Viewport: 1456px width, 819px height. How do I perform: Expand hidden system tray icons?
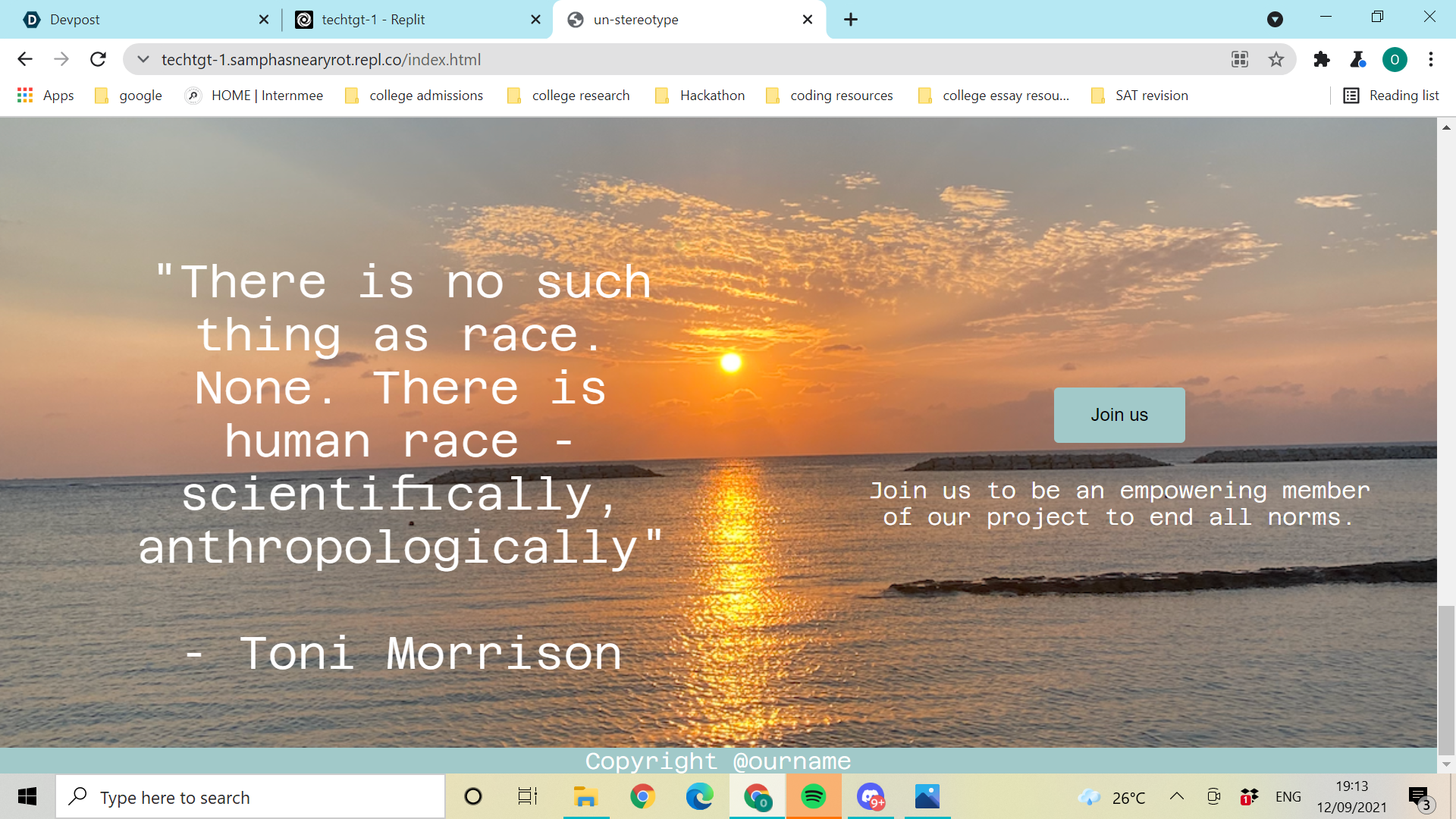tap(1177, 796)
